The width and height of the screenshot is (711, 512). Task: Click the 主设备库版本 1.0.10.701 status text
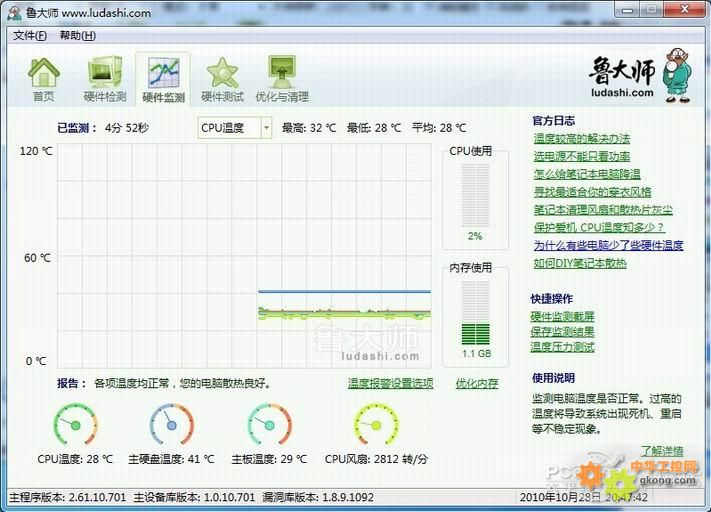tap(195, 497)
